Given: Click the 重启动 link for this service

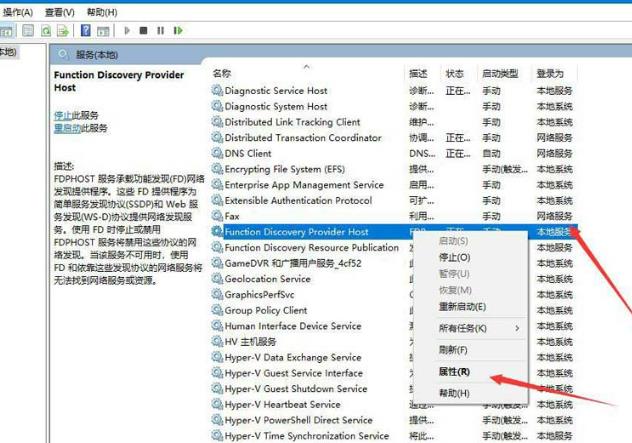Looking at the screenshot, I should pyautogui.click(x=67, y=128).
